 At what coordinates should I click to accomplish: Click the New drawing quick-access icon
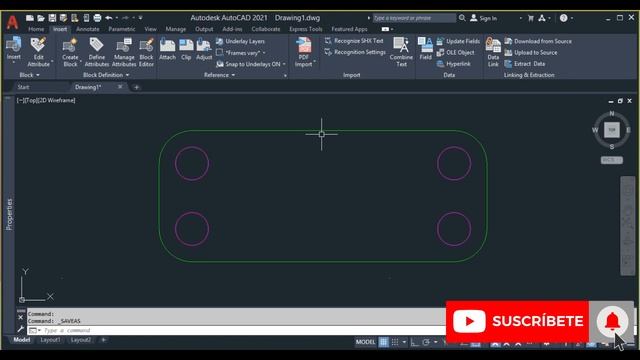(x=30, y=18)
